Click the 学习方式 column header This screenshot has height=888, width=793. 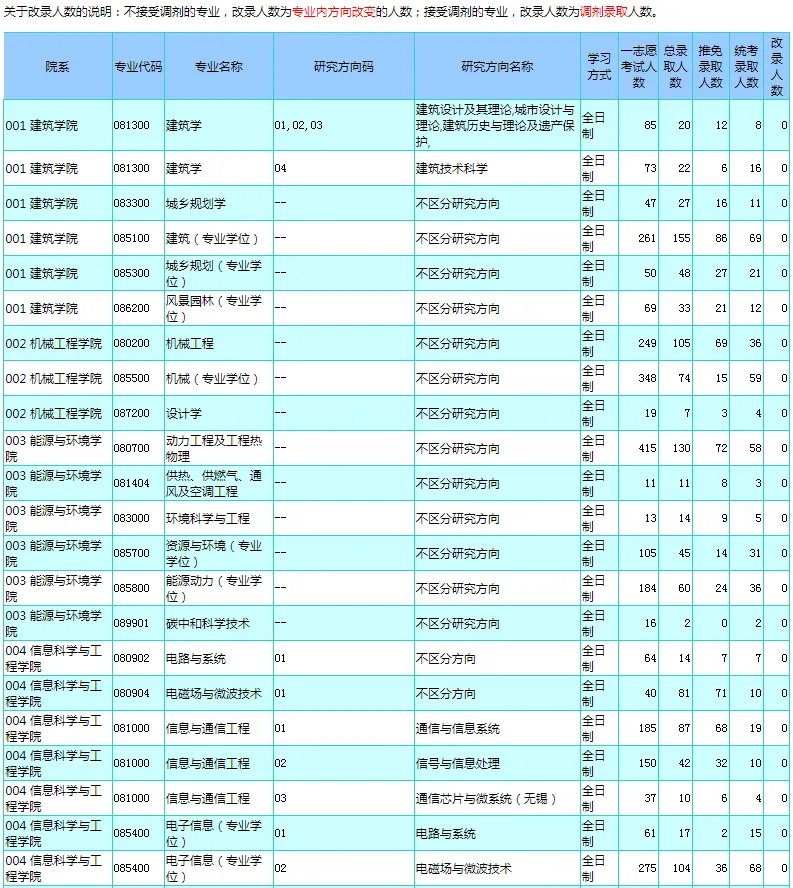(x=599, y=67)
